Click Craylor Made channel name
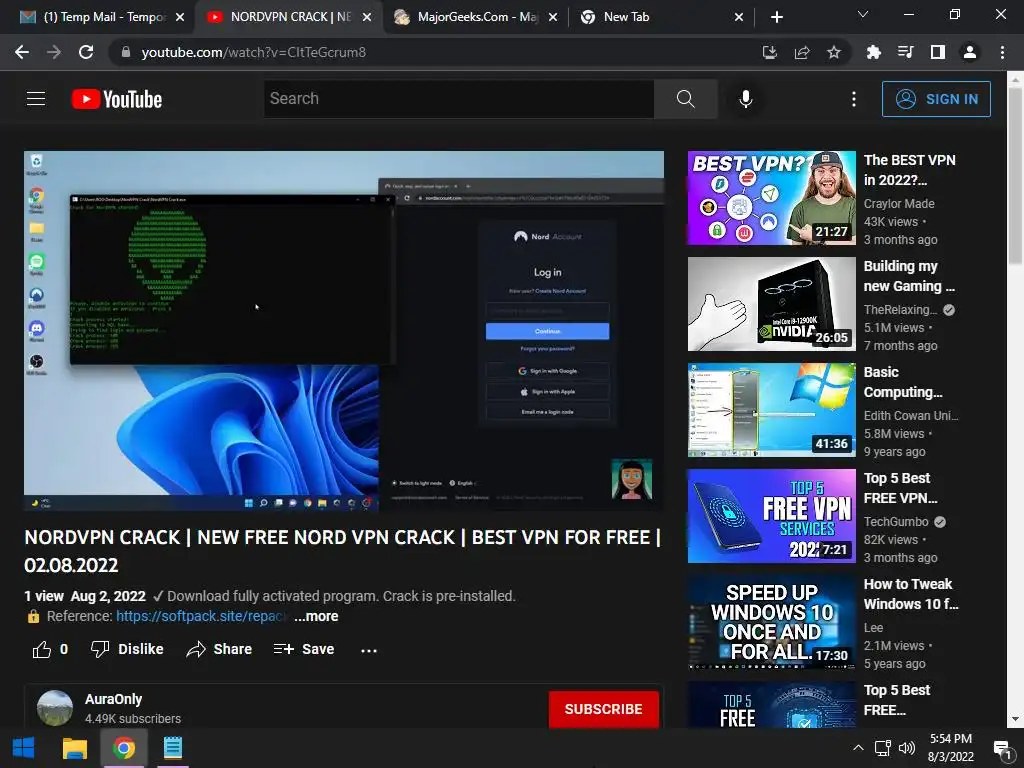 [899, 204]
